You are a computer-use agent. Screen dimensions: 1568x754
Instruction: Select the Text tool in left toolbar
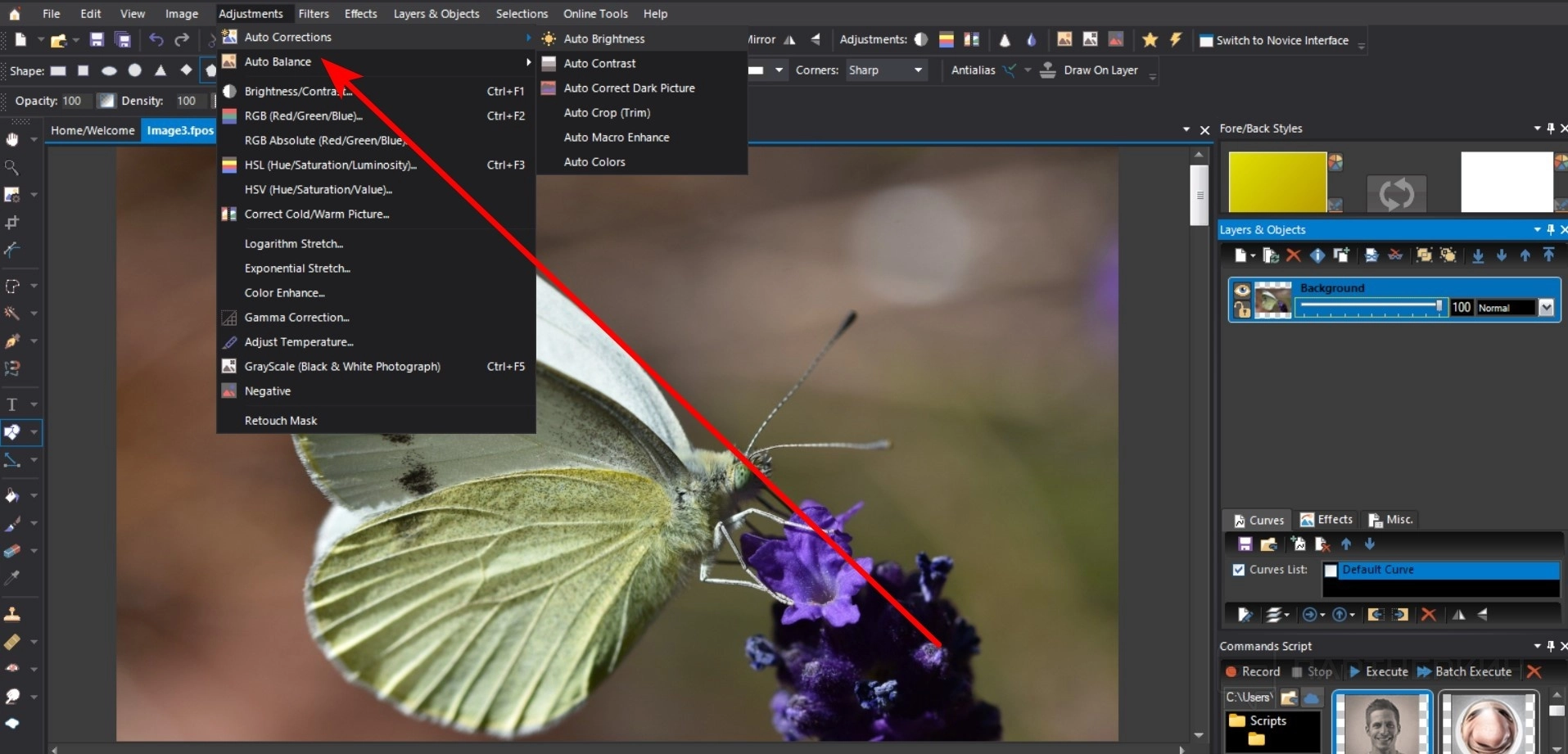pyautogui.click(x=12, y=404)
